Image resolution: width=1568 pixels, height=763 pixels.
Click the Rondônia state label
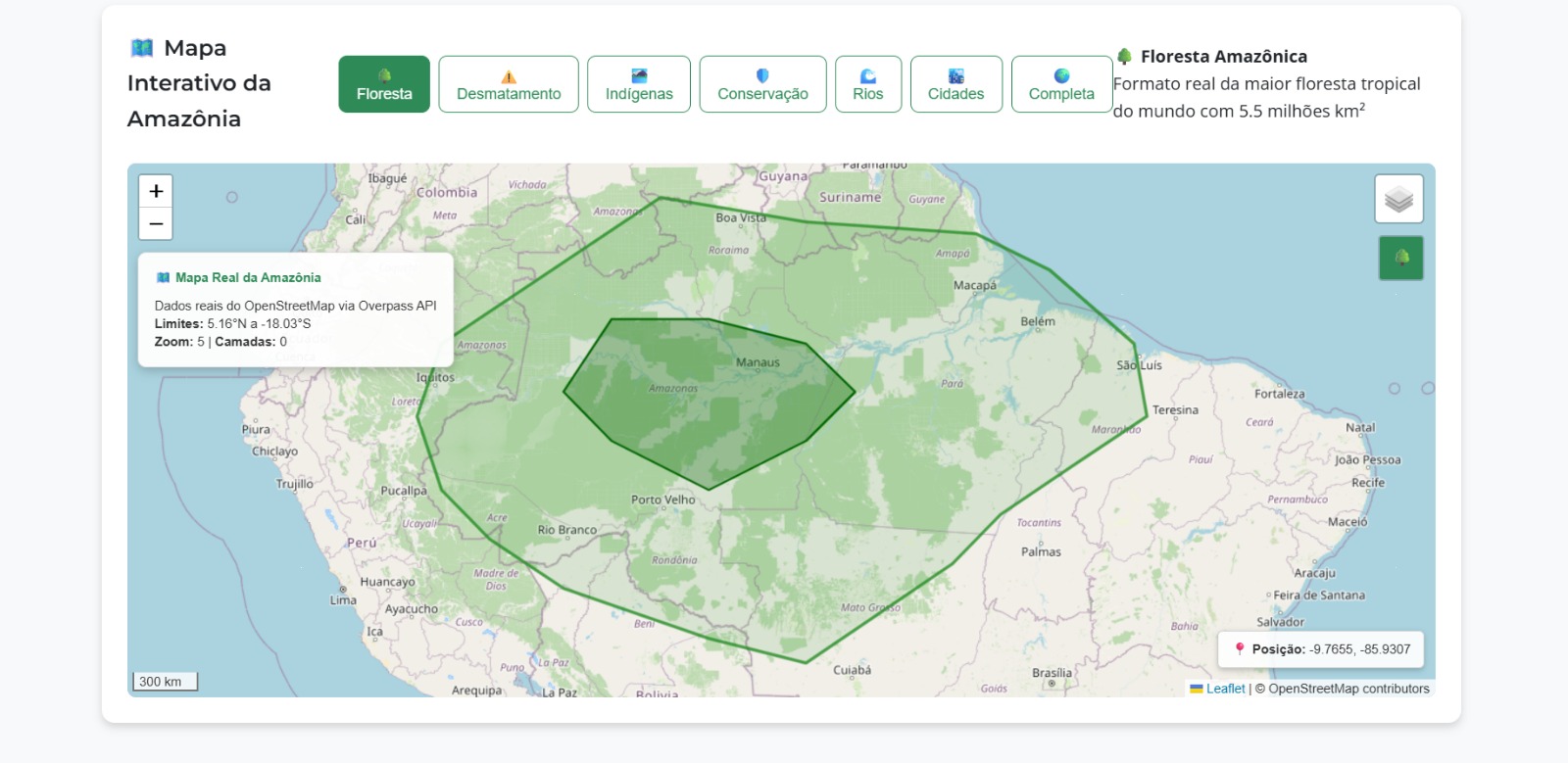[x=674, y=560]
